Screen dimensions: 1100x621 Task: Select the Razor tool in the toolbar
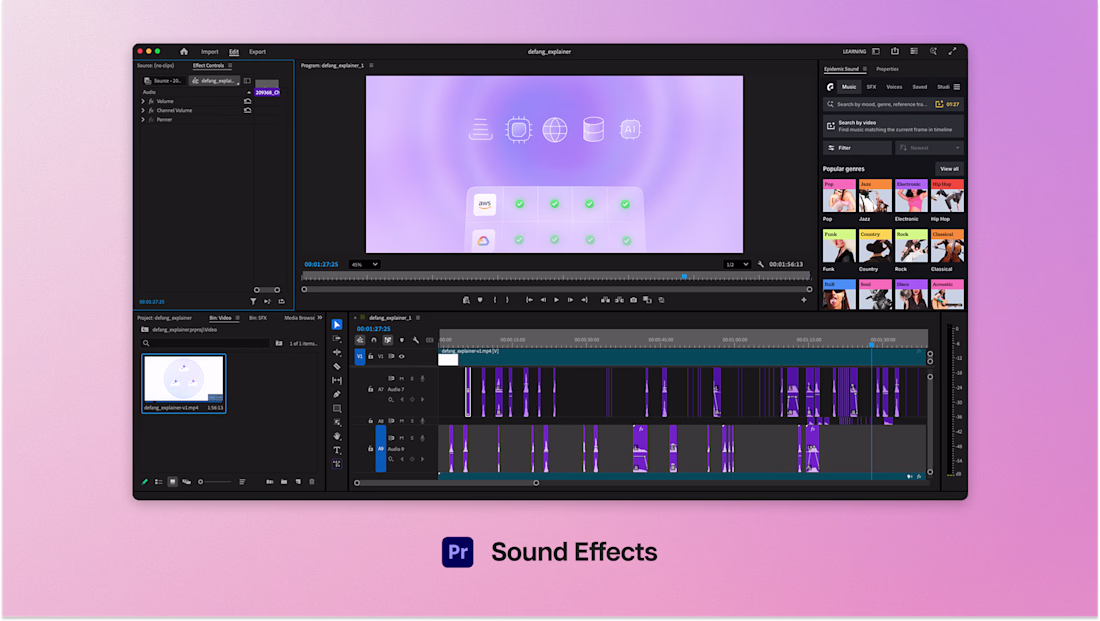point(337,367)
